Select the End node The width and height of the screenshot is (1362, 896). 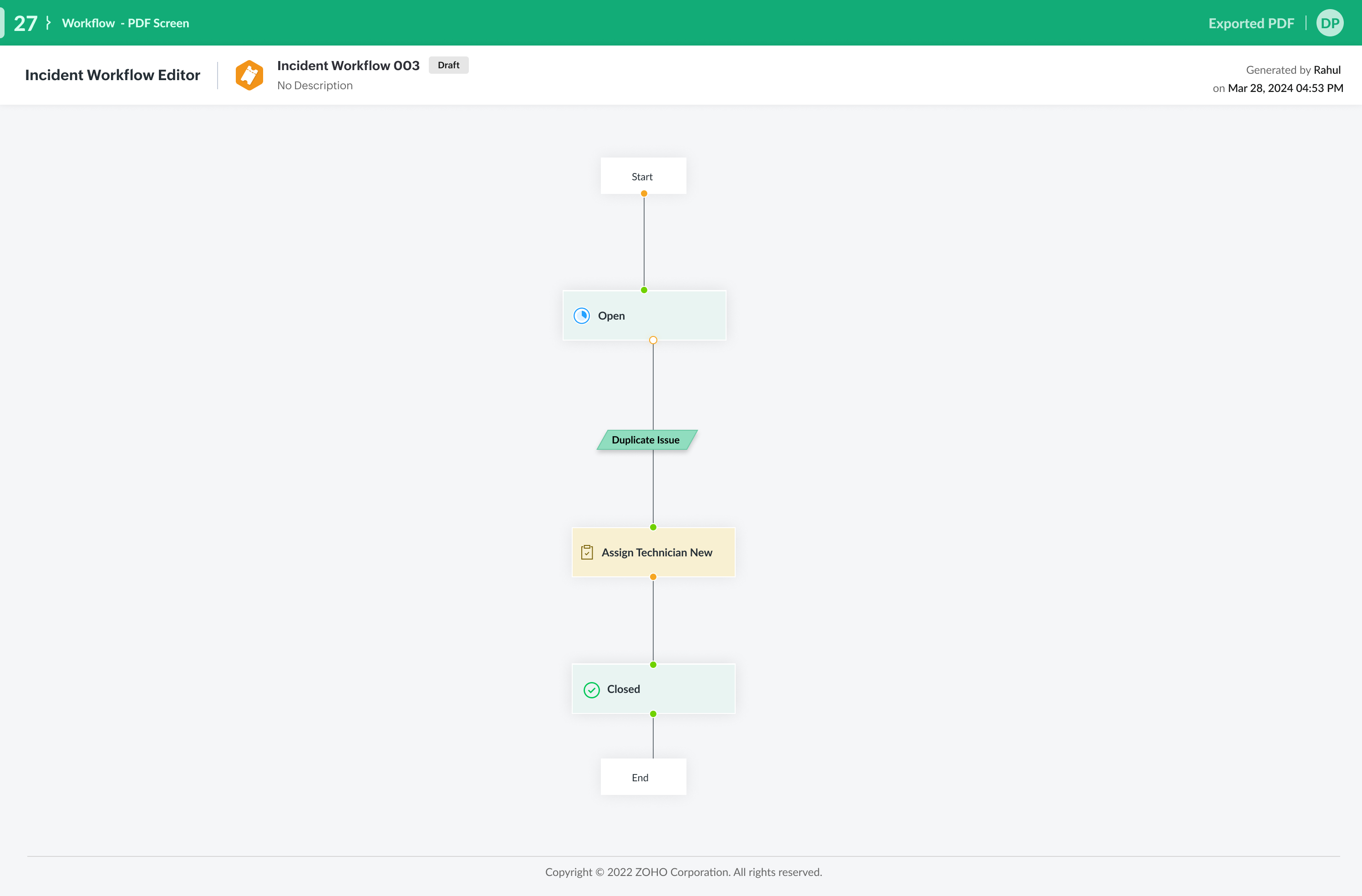(643, 777)
